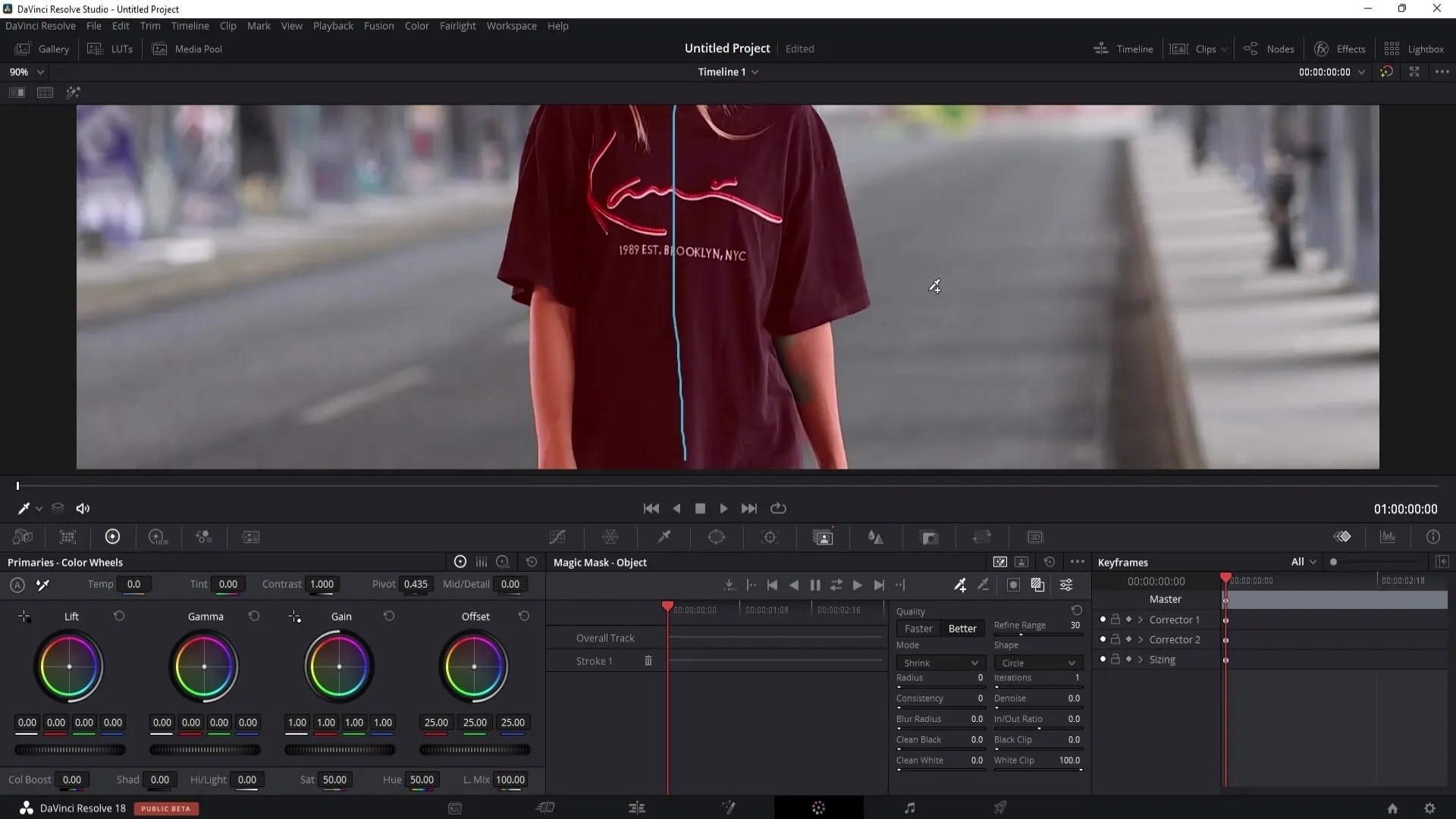1456x819 pixels.
Task: Open the Color menu in menu bar
Action: pyautogui.click(x=418, y=25)
